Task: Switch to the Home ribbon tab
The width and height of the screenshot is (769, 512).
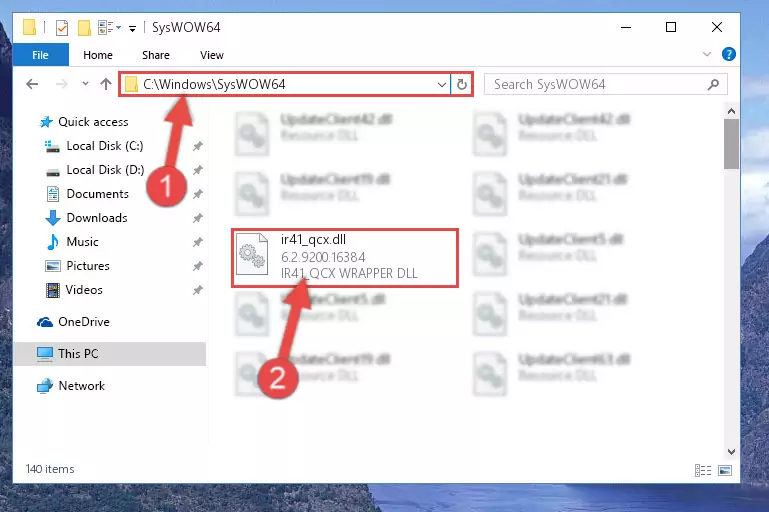Action: pyautogui.click(x=98, y=55)
